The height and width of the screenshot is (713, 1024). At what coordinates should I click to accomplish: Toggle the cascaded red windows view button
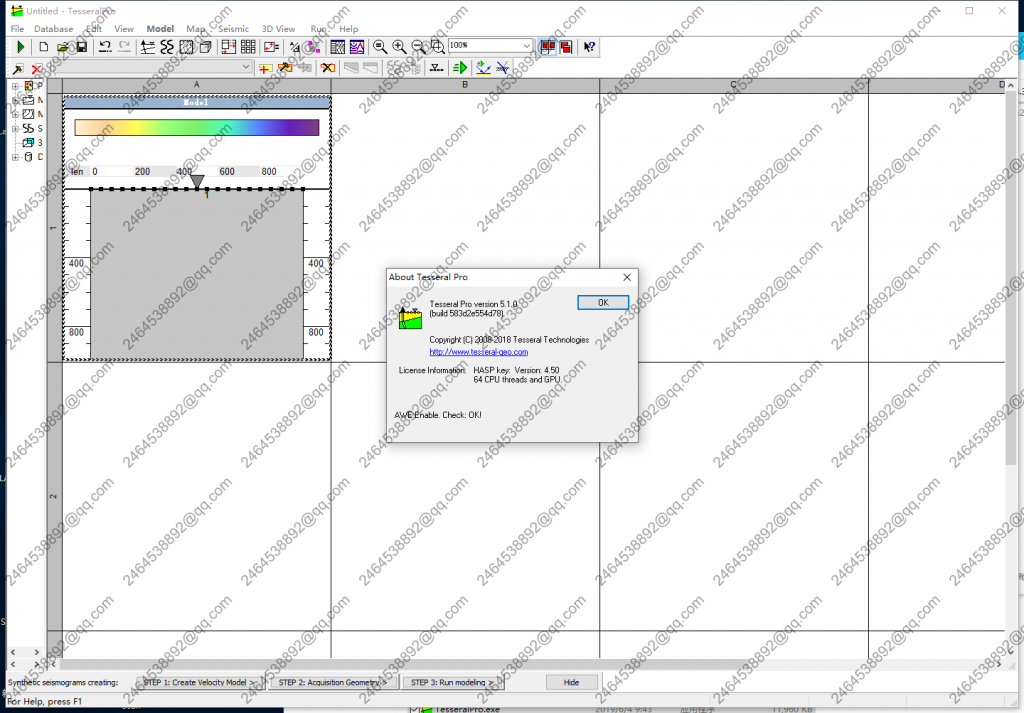(566, 47)
